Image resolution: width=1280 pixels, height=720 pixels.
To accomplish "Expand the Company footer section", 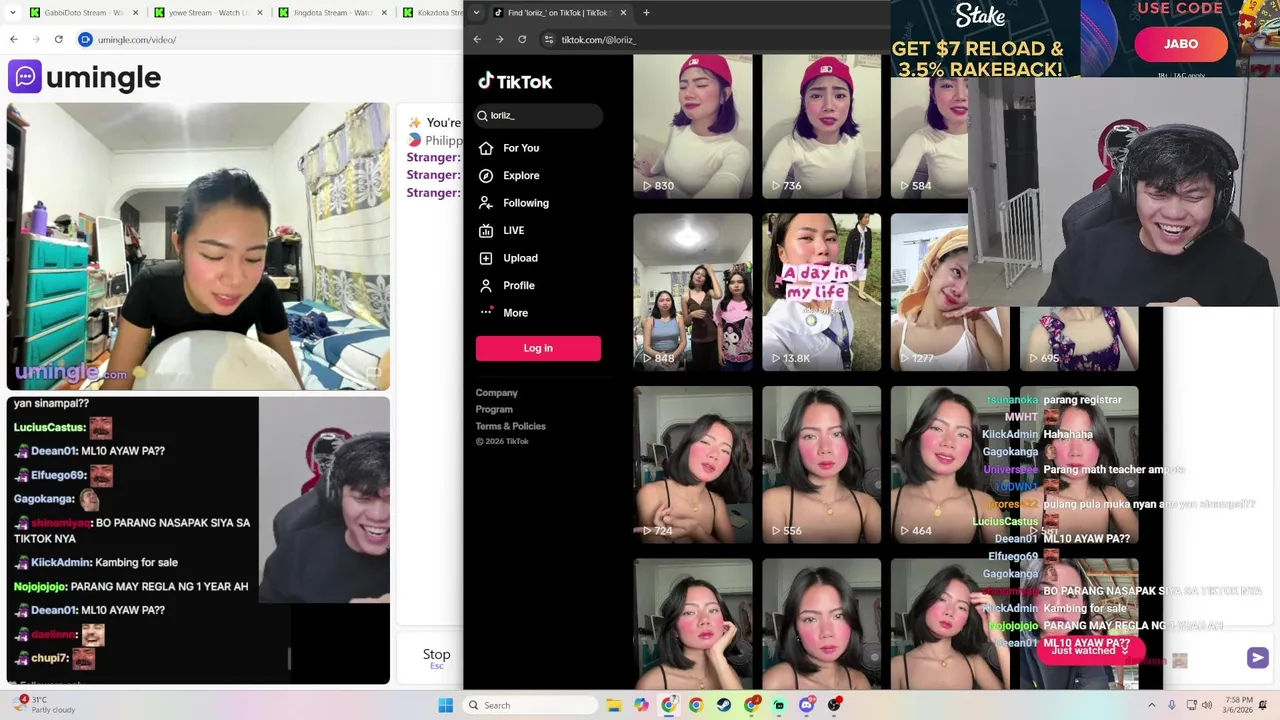I will pos(497,393).
